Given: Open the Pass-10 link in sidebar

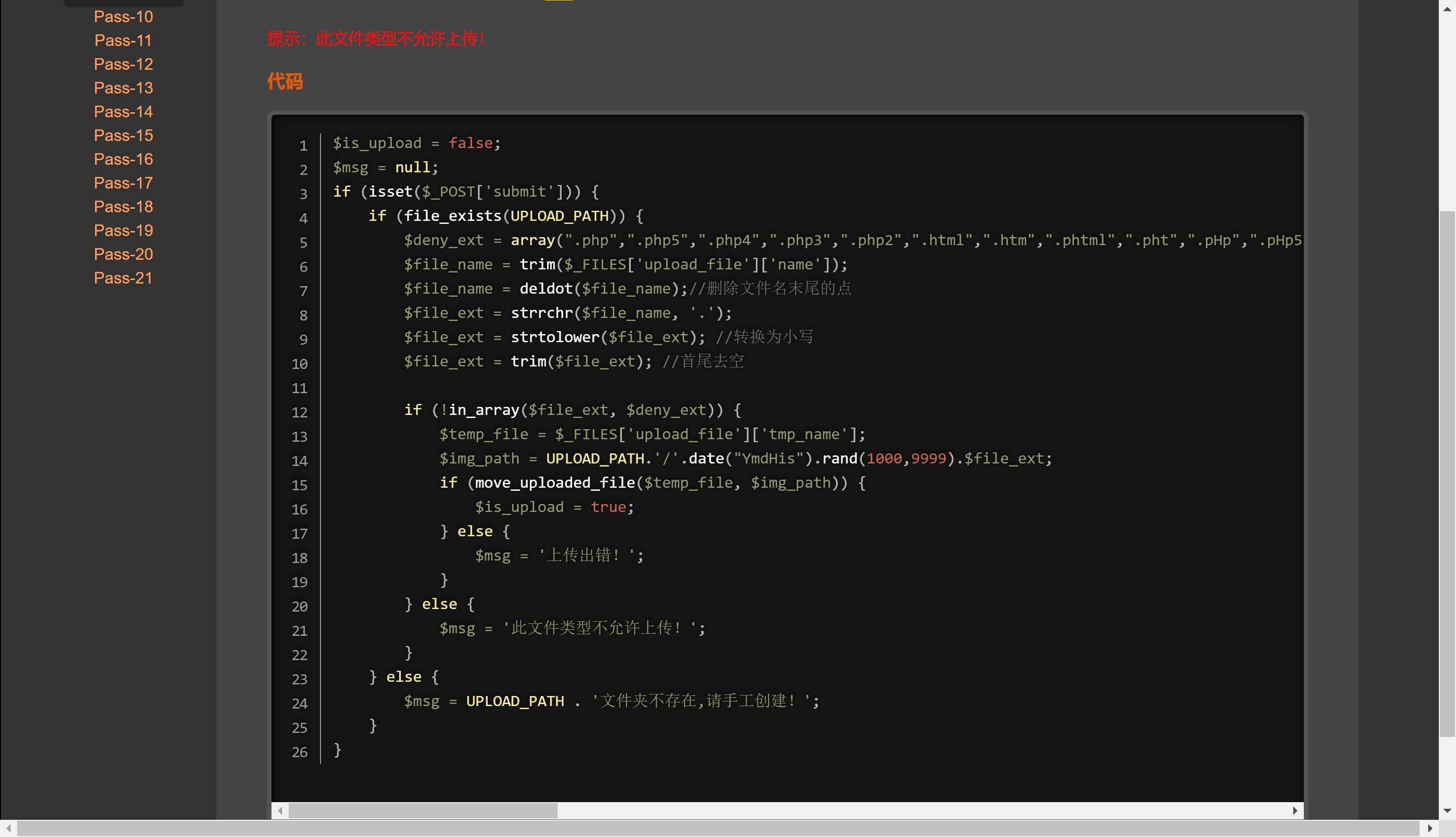Looking at the screenshot, I should coord(123,17).
